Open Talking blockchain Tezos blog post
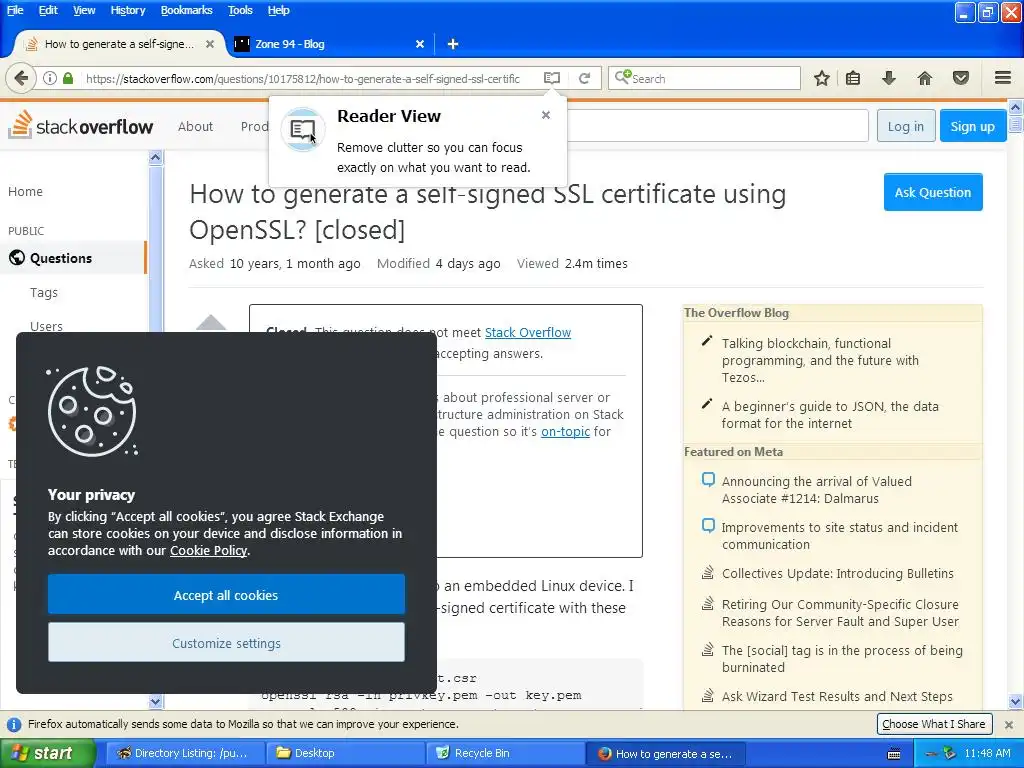1024x768 pixels. 820,360
